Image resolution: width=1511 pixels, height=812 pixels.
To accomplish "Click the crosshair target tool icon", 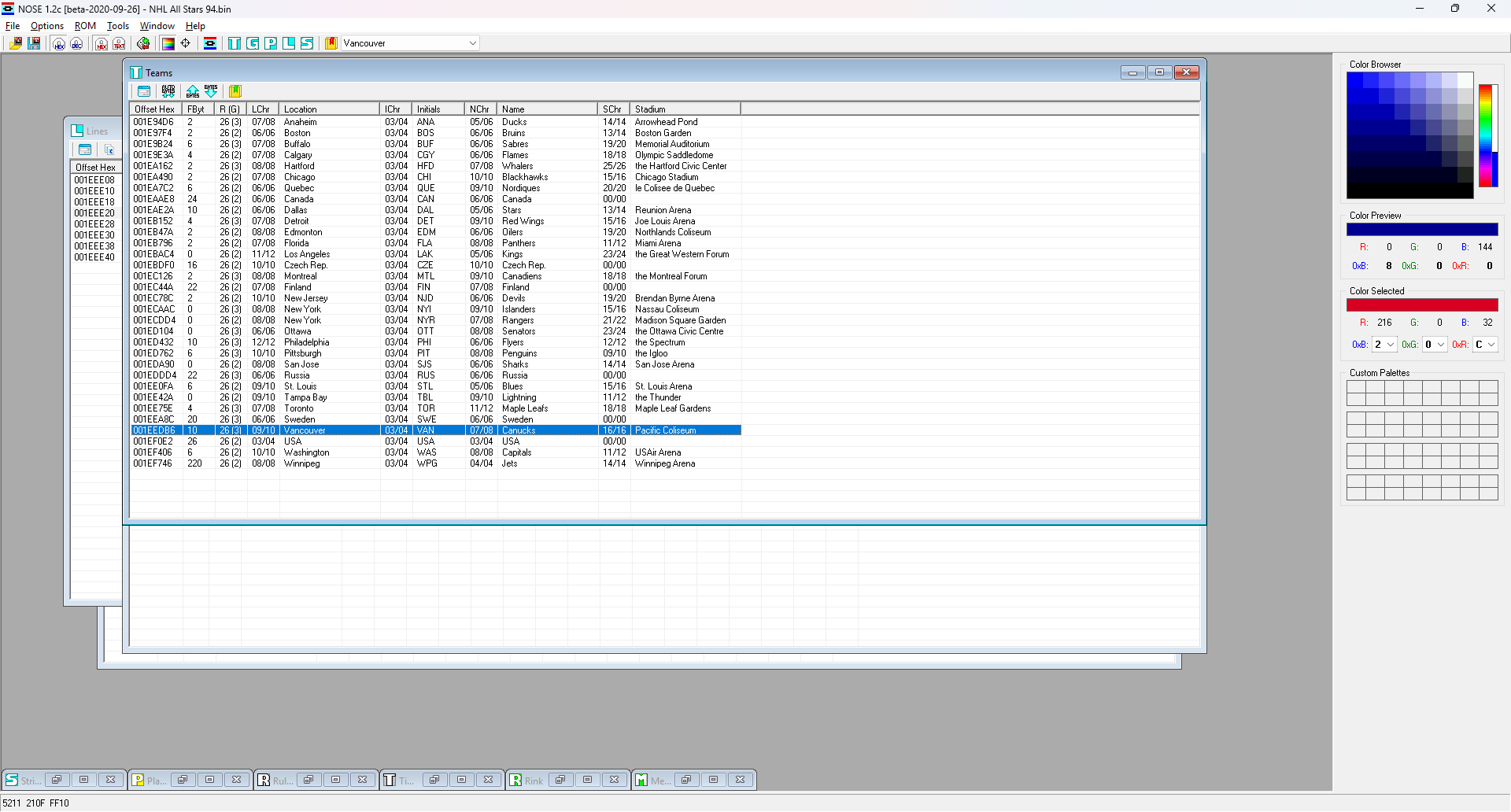I will tap(186, 43).
